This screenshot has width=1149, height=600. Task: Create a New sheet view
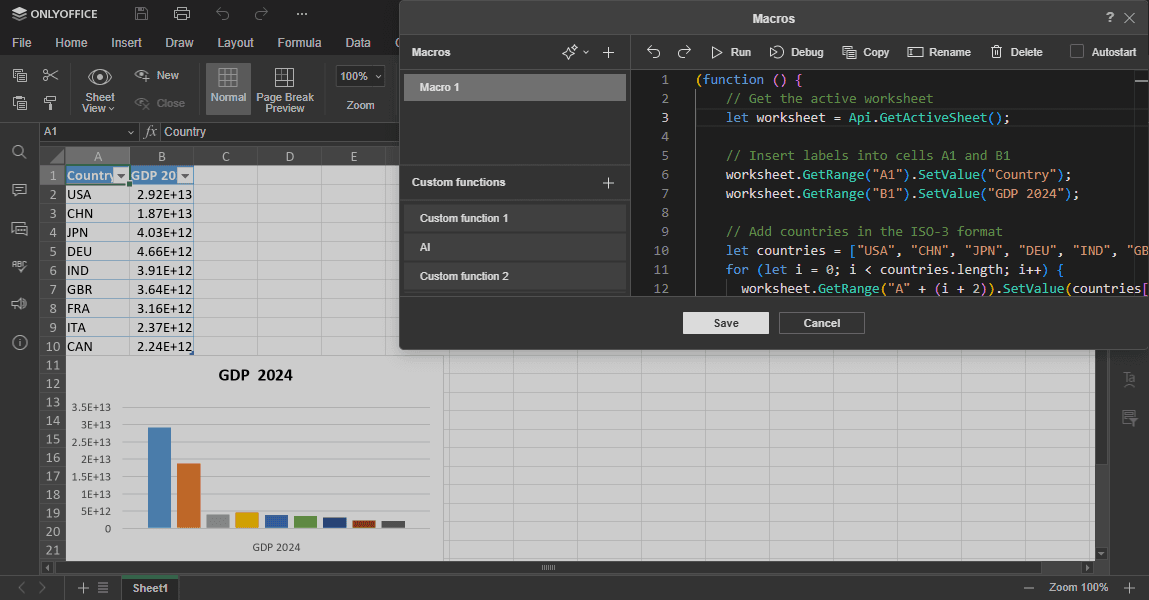pos(157,75)
